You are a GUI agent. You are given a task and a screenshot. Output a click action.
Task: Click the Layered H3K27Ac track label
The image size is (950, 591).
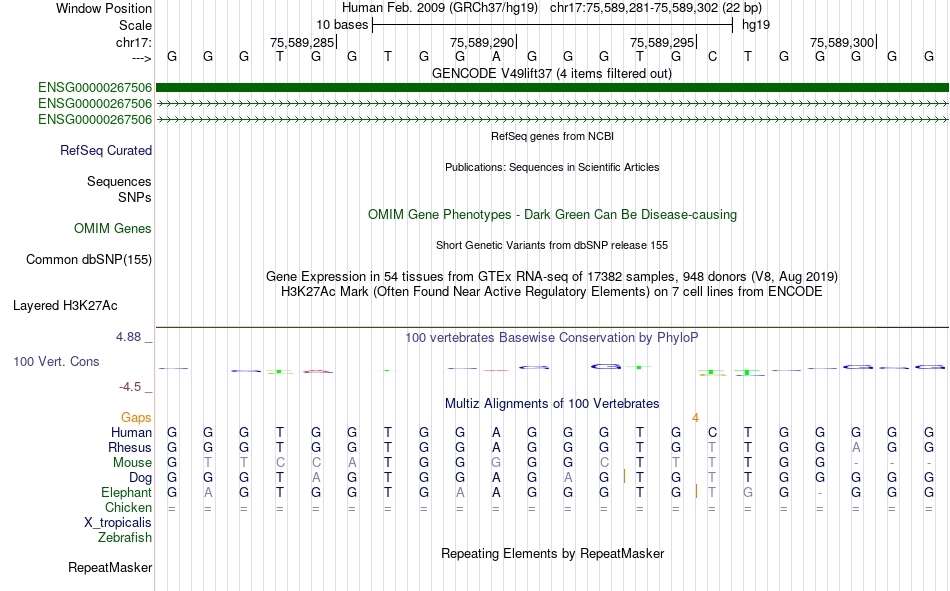point(65,306)
